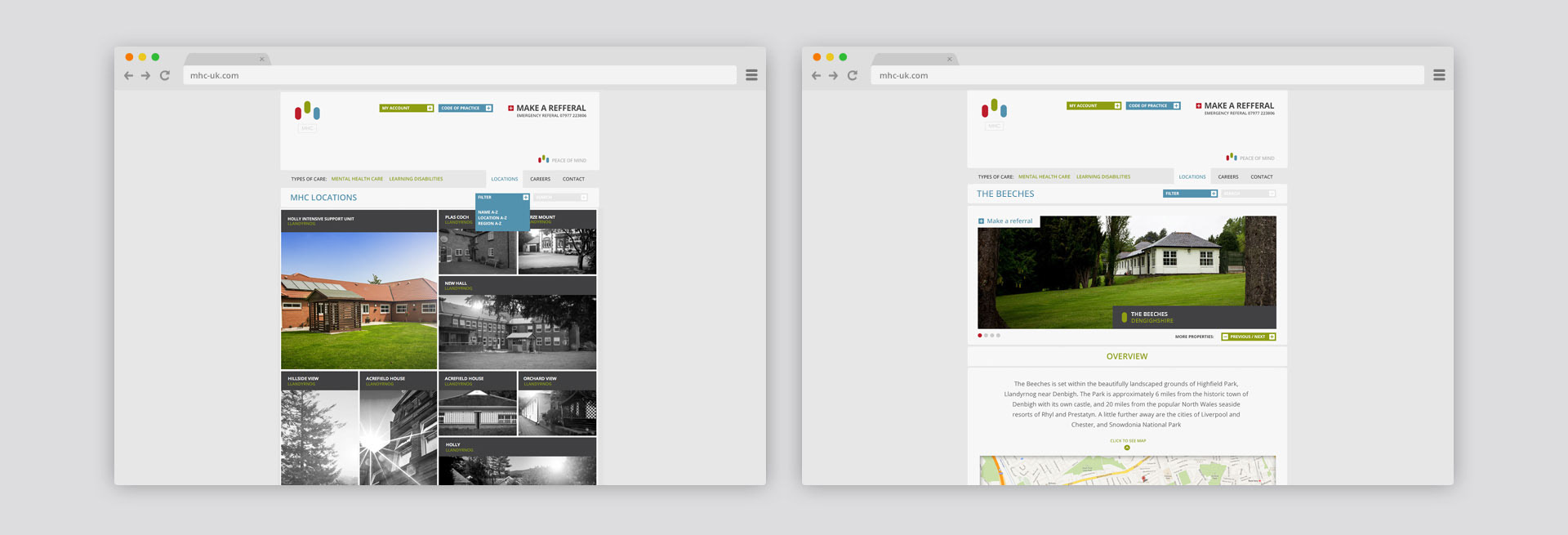1568x535 pixels.
Task: Click the search plus icon in right window
Action: click(1272, 194)
